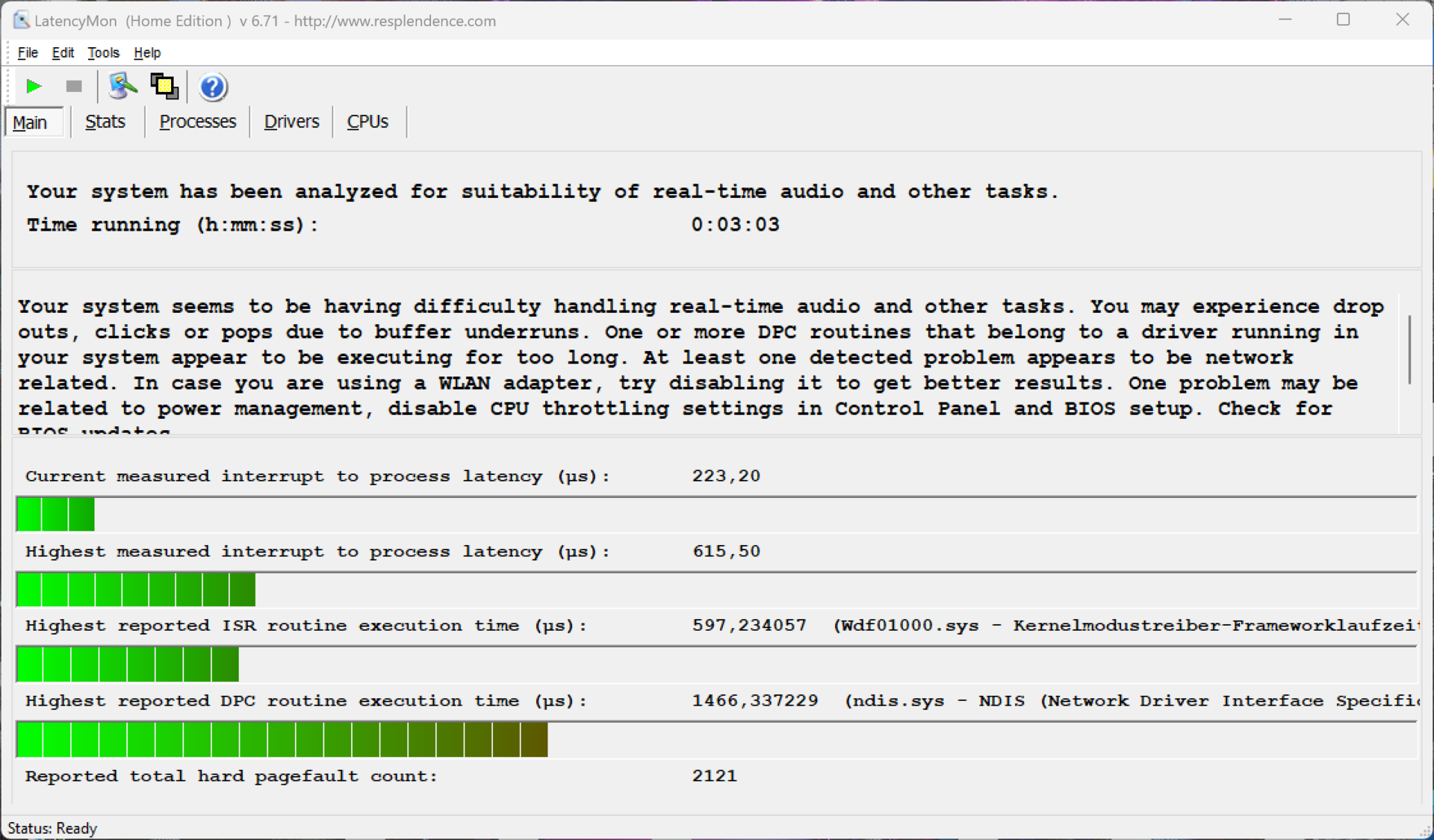The image size is (1434, 840).
Task: Click the toolbar drag handle grip
Action: tap(8, 87)
